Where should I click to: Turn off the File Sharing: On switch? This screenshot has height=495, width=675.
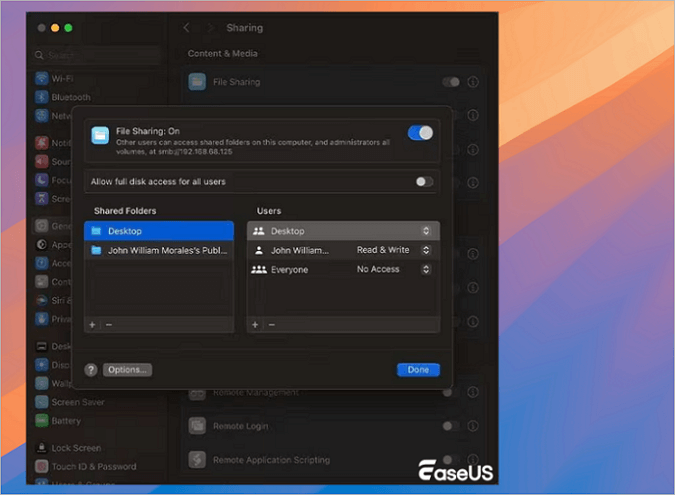(x=420, y=133)
